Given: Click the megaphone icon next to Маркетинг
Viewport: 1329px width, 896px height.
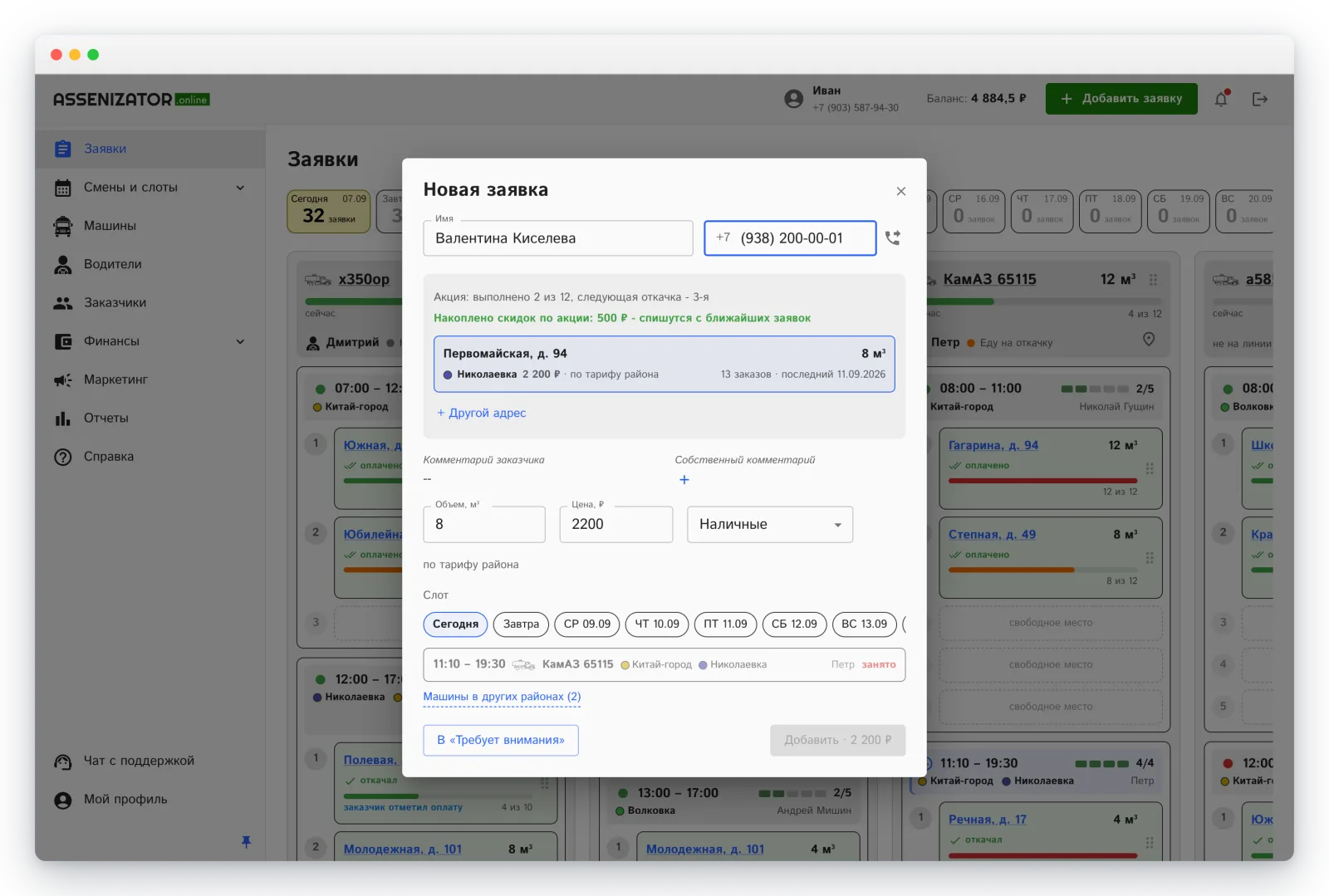Looking at the screenshot, I should tap(63, 379).
